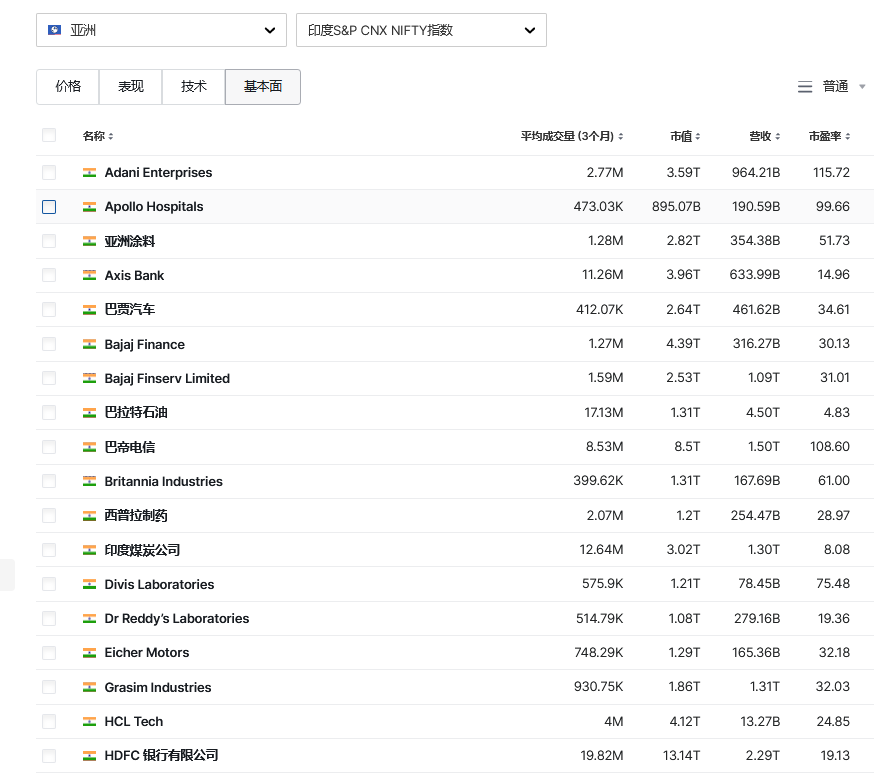874x775 pixels.
Task: Click the Asia region flag icon in dropdown
Action: [x=55, y=30]
